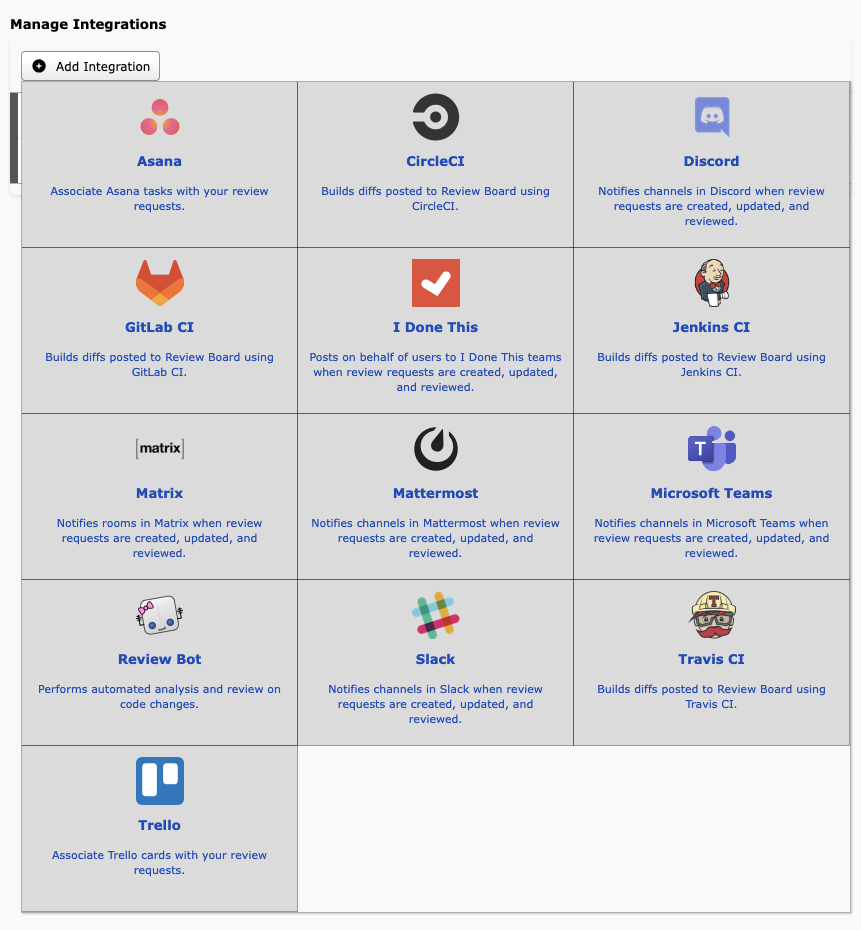The width and height of the screenshot is (861, 930).
Task: Select the GitLab CI fox icon
Action: pos(159,282)
